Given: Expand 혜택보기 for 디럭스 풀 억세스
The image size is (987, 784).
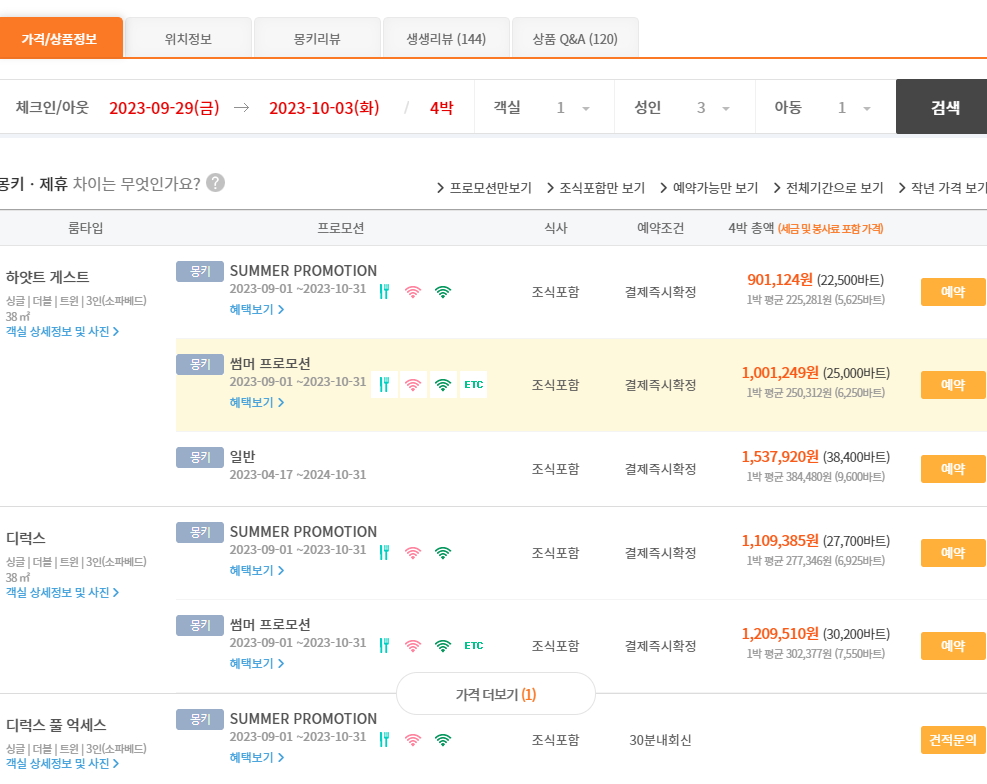Looking at the screenshot, I should (257, 758).
